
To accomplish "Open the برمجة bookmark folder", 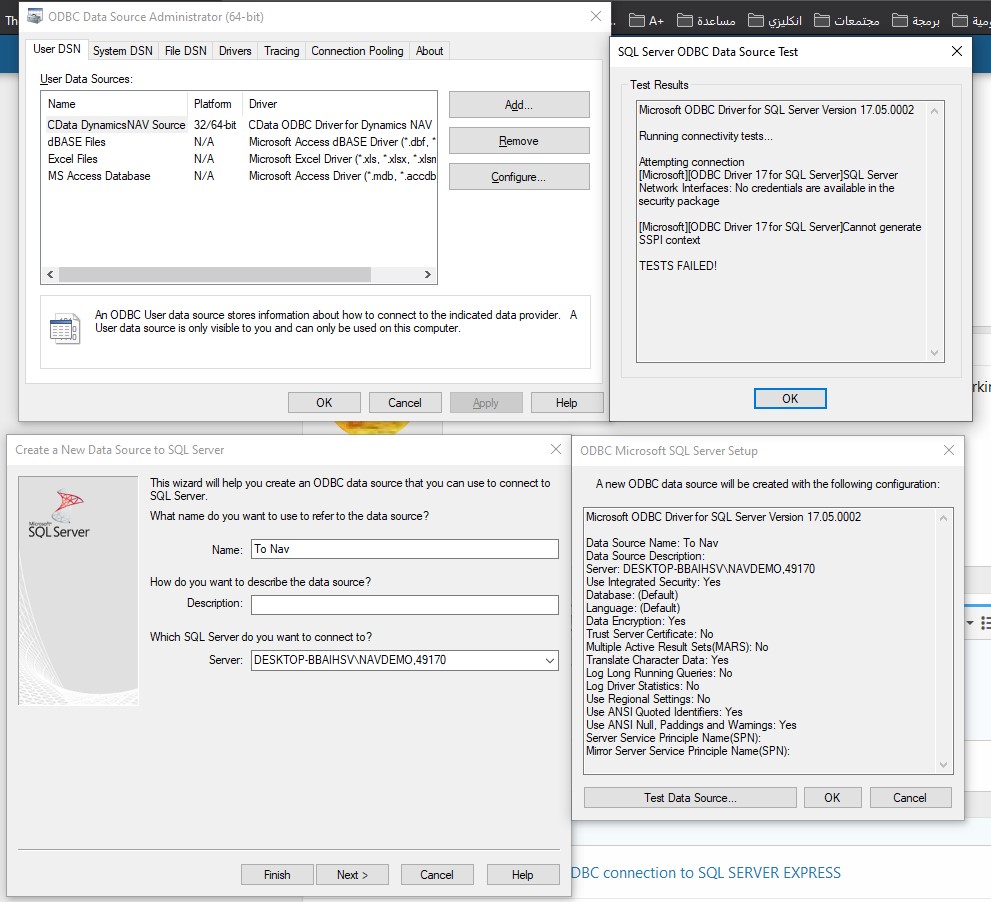I will [x=916, y=21].
